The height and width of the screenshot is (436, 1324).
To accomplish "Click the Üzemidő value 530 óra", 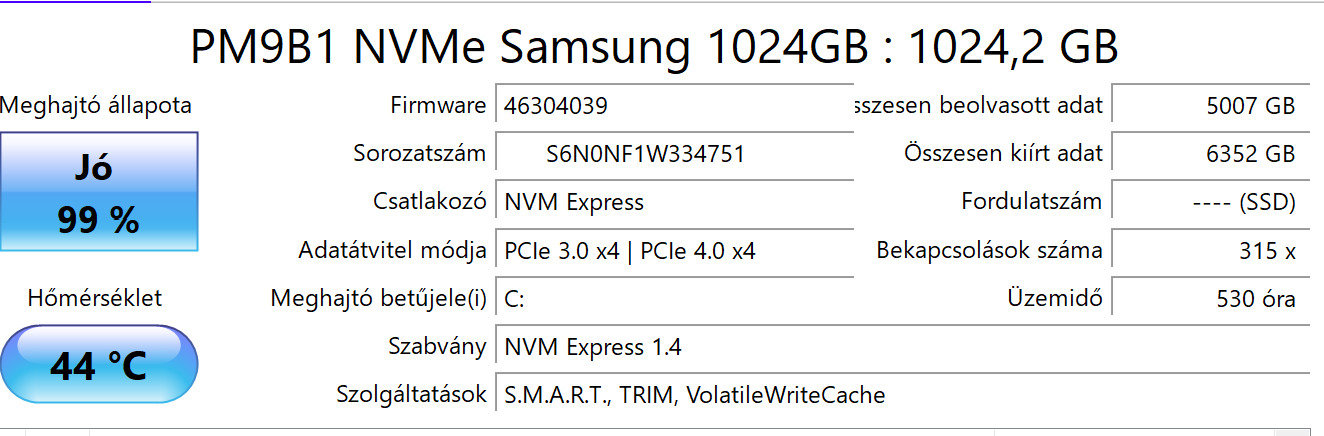I will (1210, 298).
